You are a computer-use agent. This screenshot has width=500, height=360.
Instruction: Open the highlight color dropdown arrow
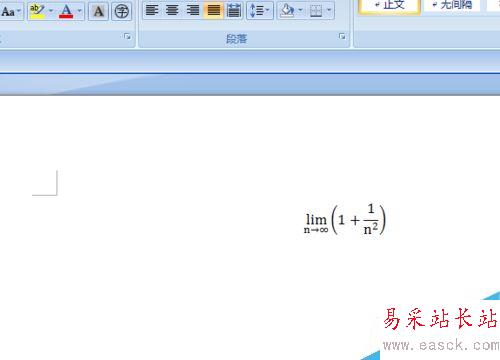coord(51,11)
